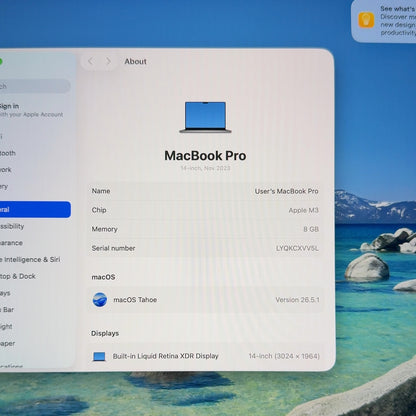The height and width of the screenshot is (416, 416).
Task: Click the yellow lightbulb notification icon
Action: click(366, 20)
